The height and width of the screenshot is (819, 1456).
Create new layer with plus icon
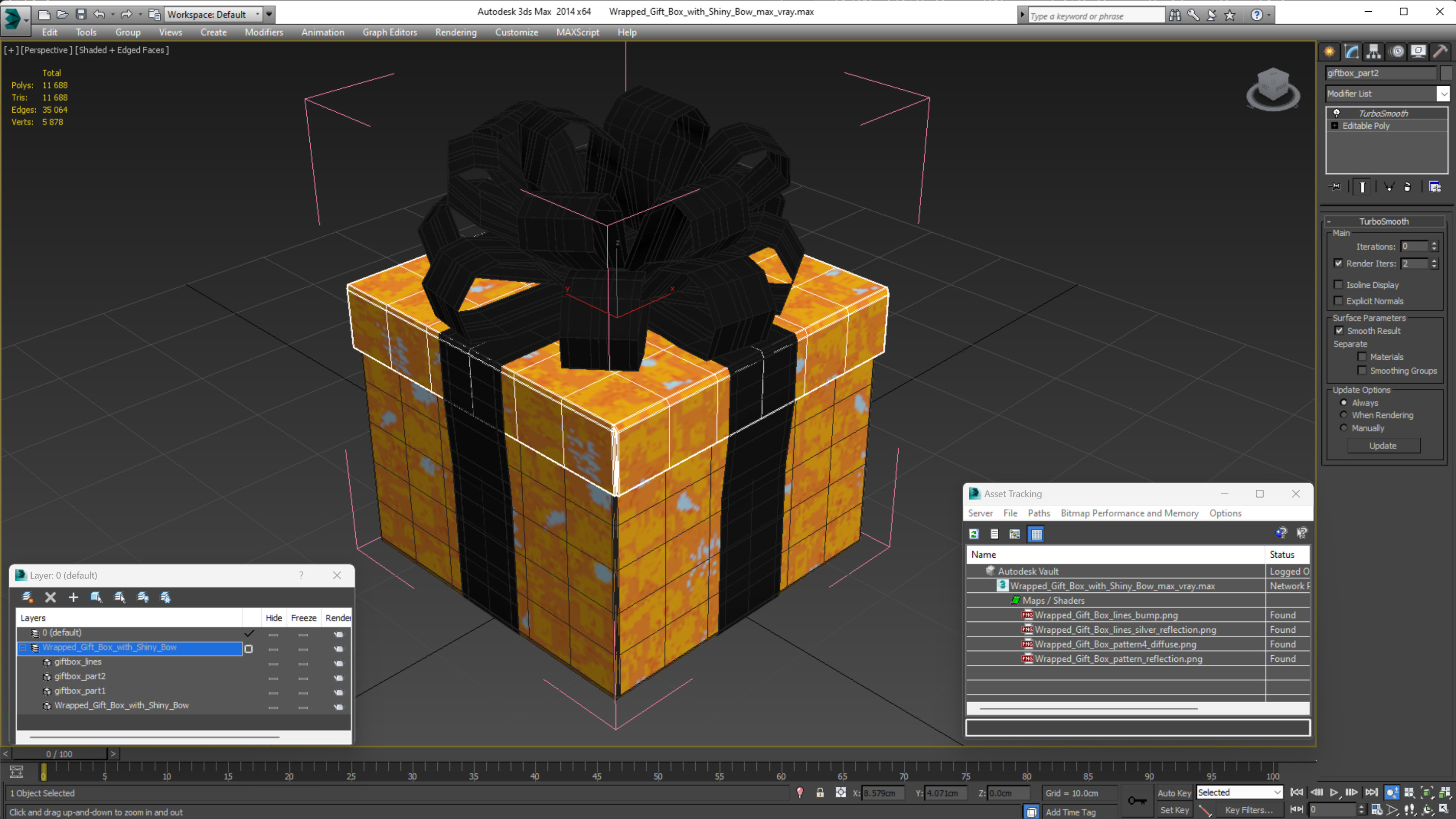coord(73,597)
